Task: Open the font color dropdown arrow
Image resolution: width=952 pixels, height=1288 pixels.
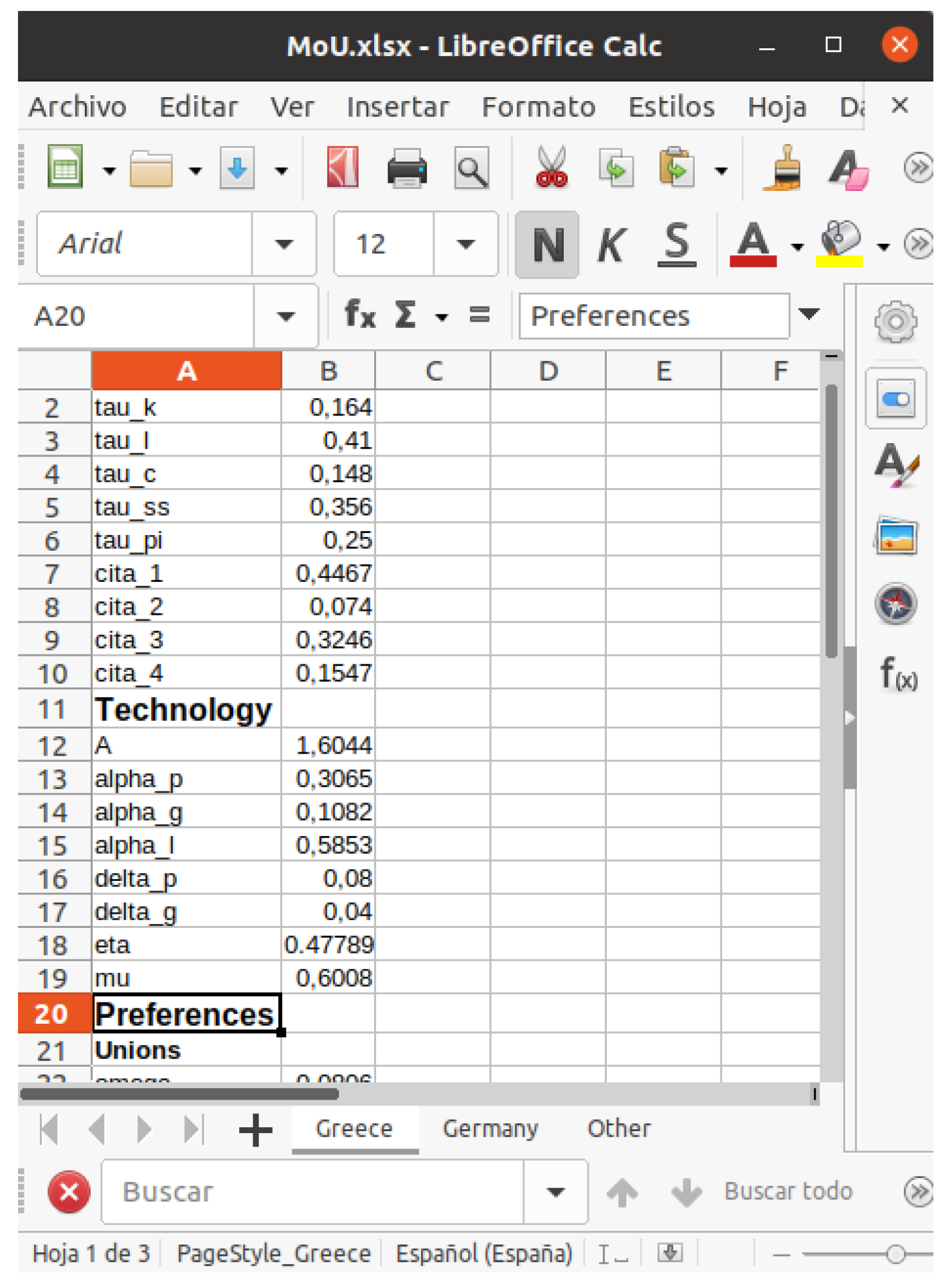Action: coord(797,247)
